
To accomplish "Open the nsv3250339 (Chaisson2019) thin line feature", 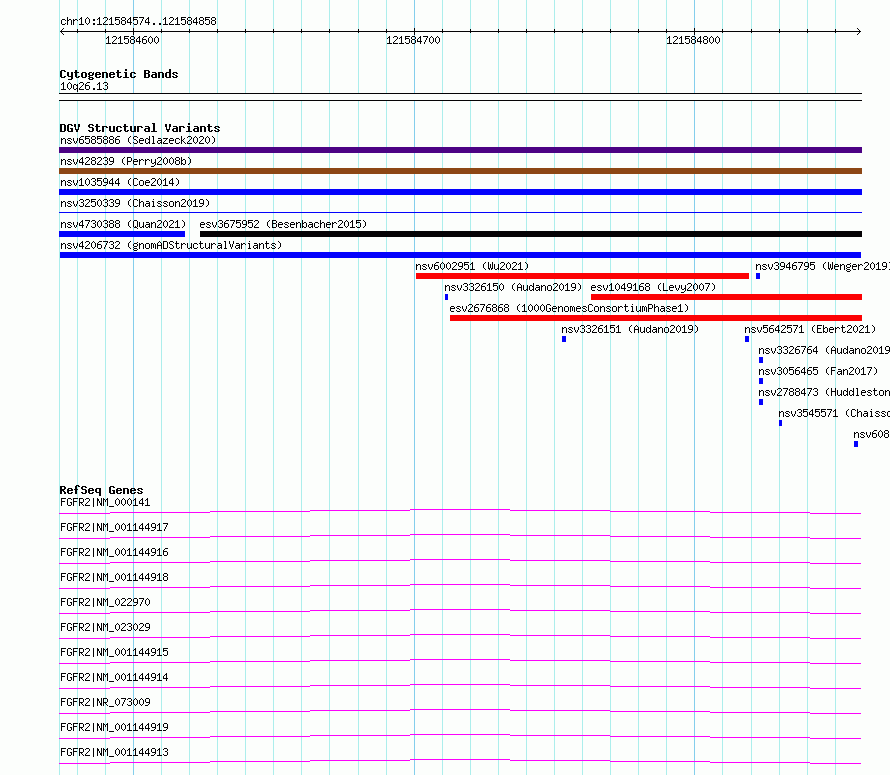I will pyautogui.click(x=460, y=212).
